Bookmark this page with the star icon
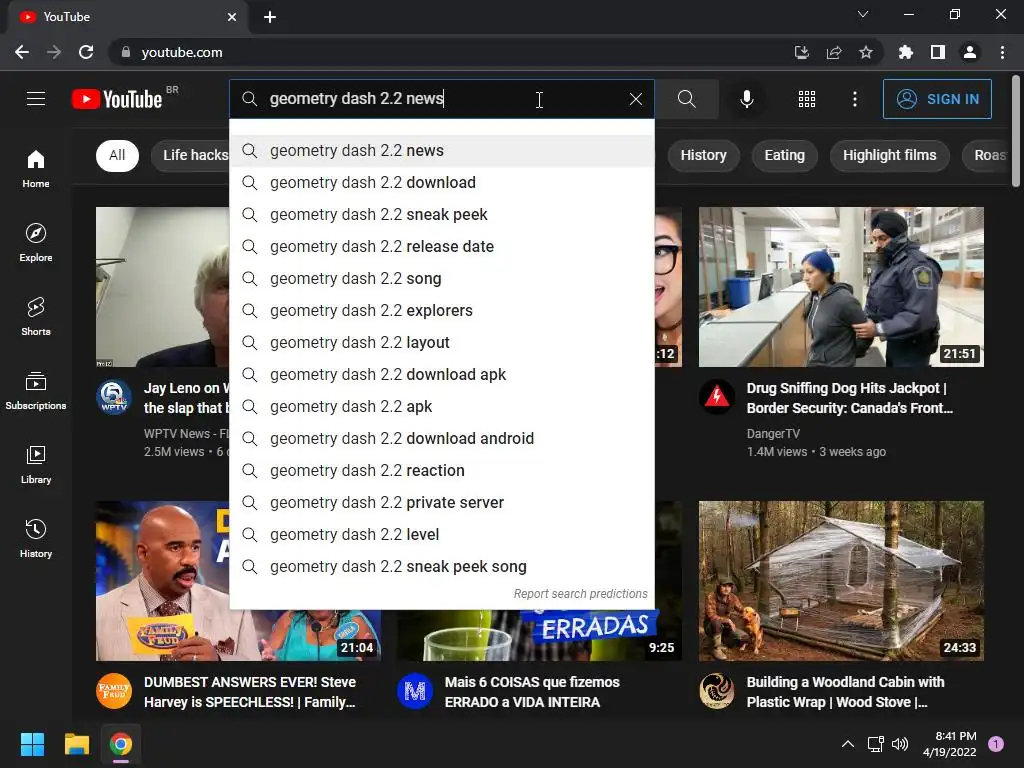The width and height of the screenshot is (1024, 768). [866, 52]
